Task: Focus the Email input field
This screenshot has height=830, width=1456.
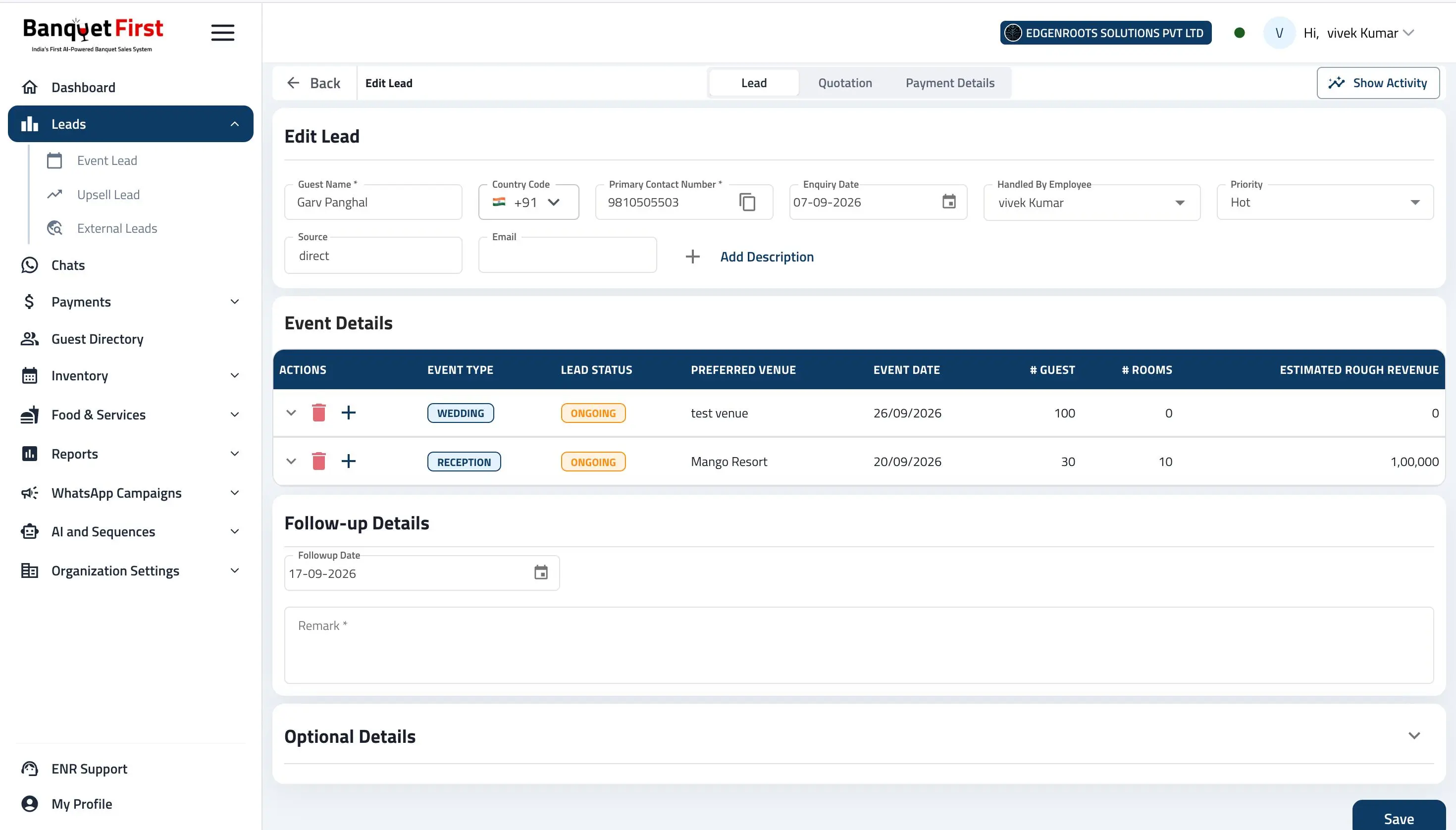Action: pos(567,256)
